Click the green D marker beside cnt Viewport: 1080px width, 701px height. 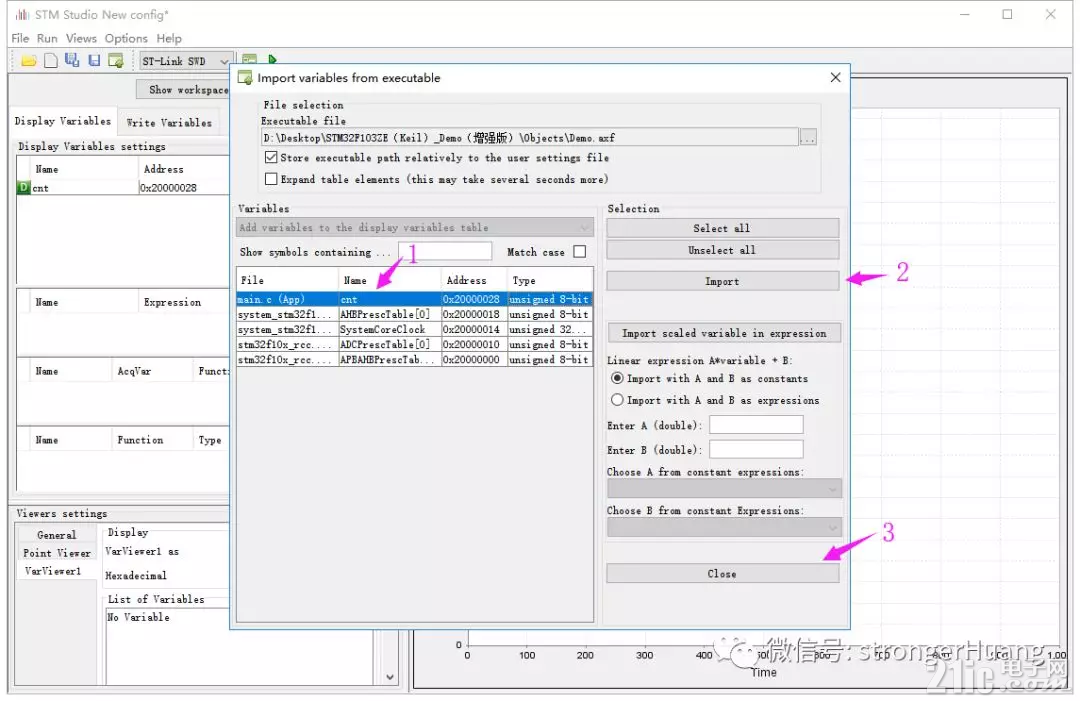click(23, 187)
